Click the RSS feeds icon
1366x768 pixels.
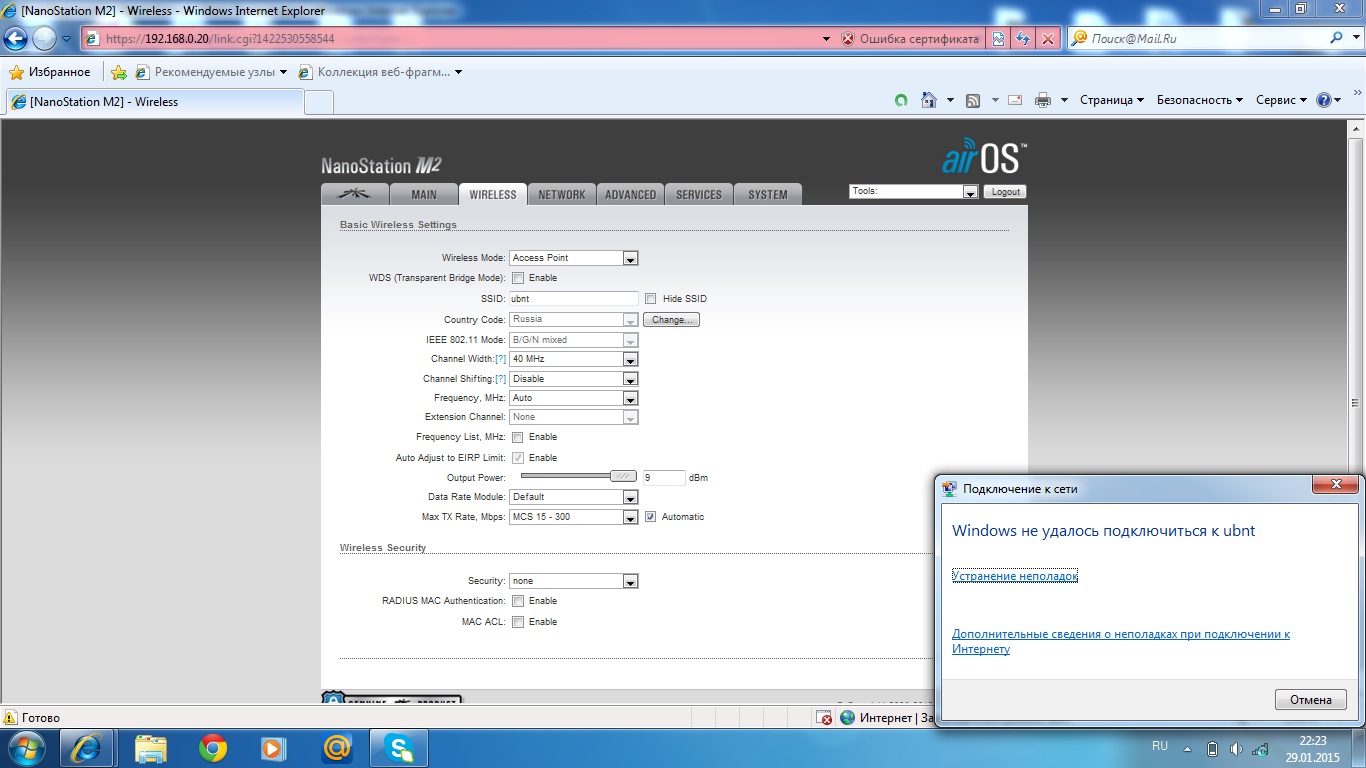[x=972, y=100]
